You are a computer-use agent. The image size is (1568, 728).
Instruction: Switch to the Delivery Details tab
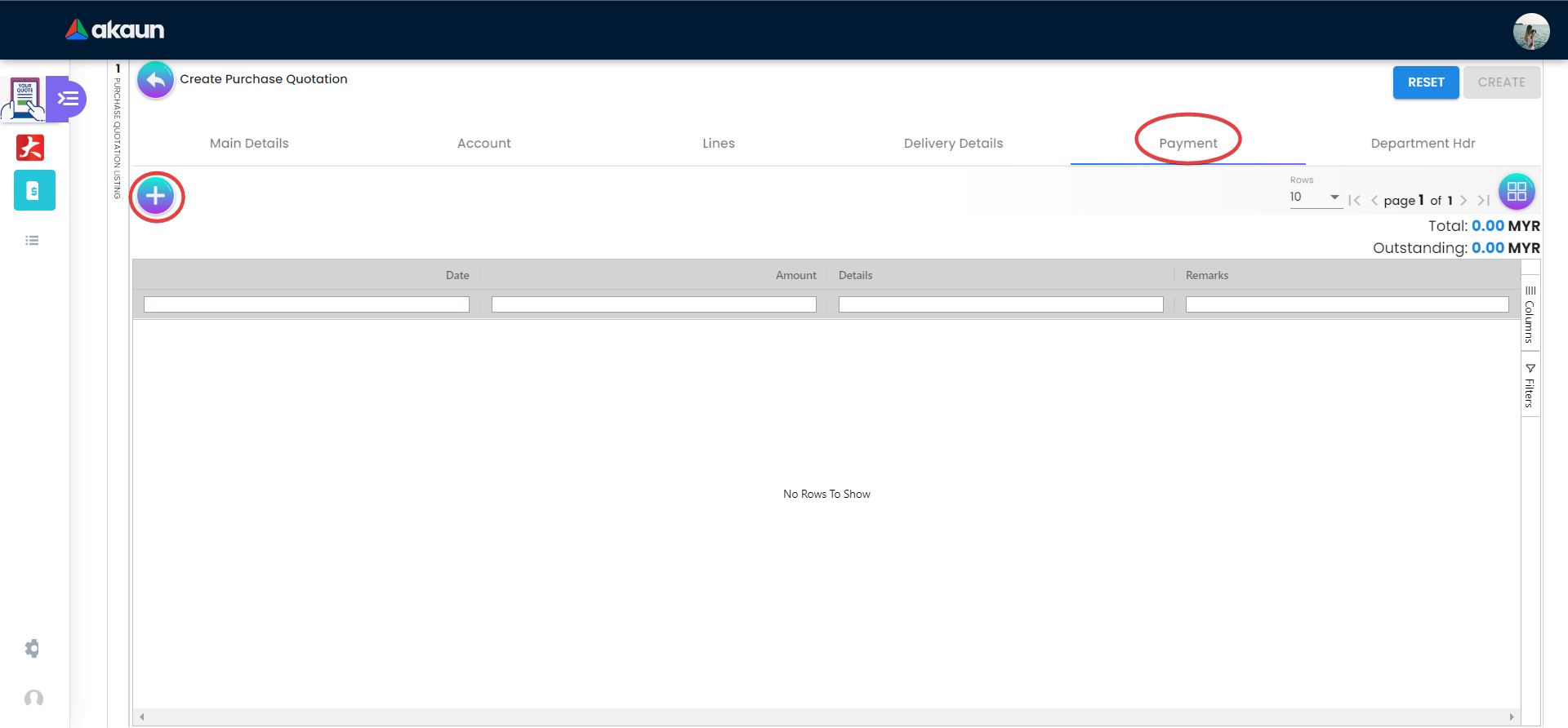click(x=953, y=144)
